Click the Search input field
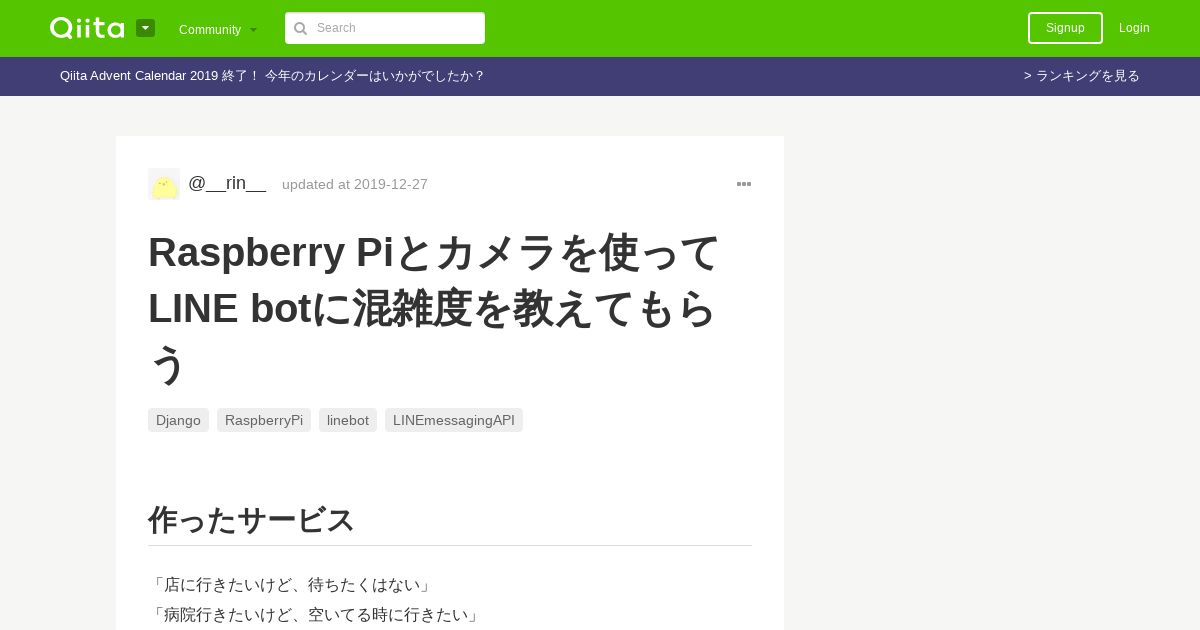The image size is (1200, 630). pyautogui.click(x=385, y=28)
